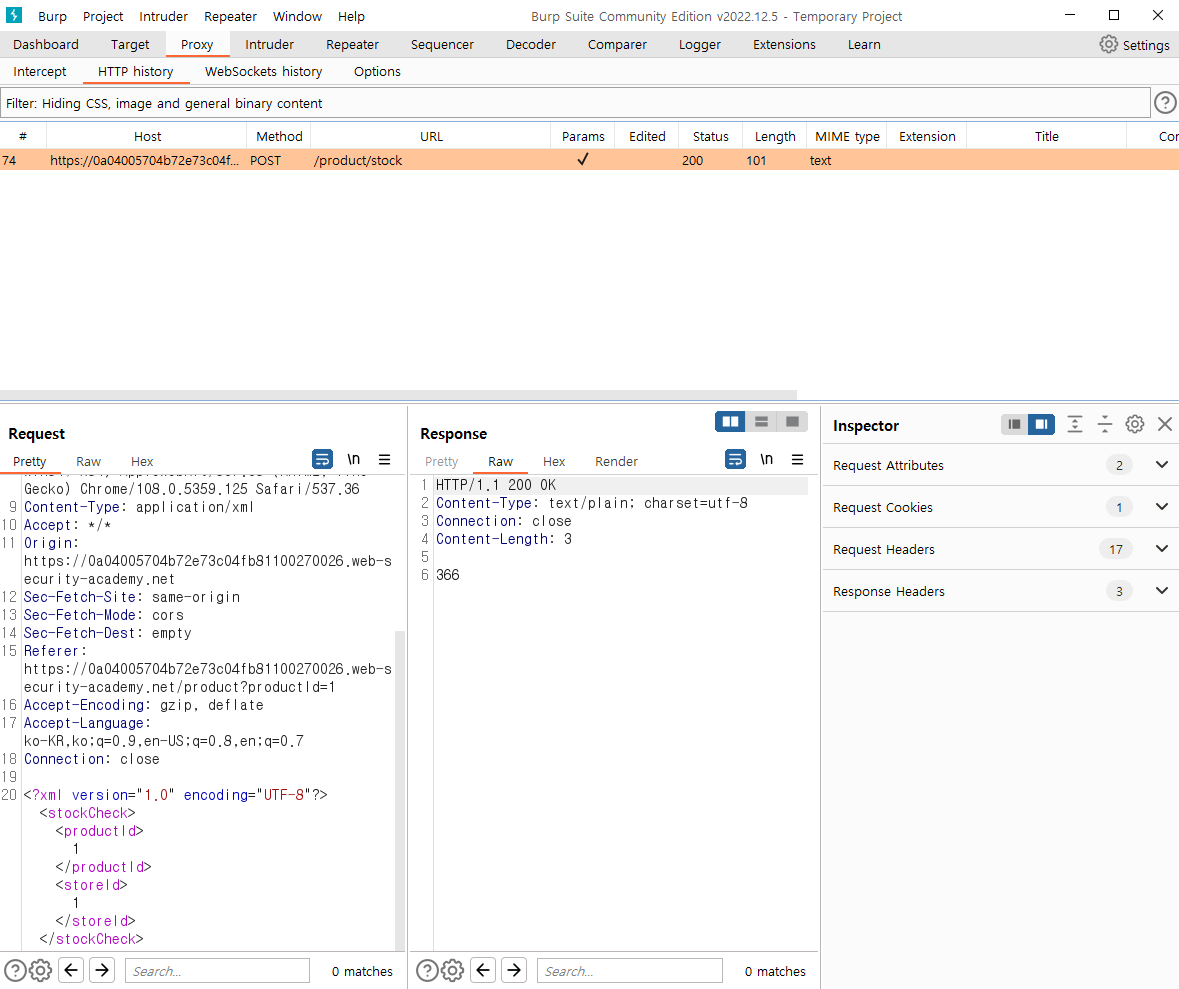1179x989 pixels.
Task: Switch to the Logger tab
Action: [700, 44]
